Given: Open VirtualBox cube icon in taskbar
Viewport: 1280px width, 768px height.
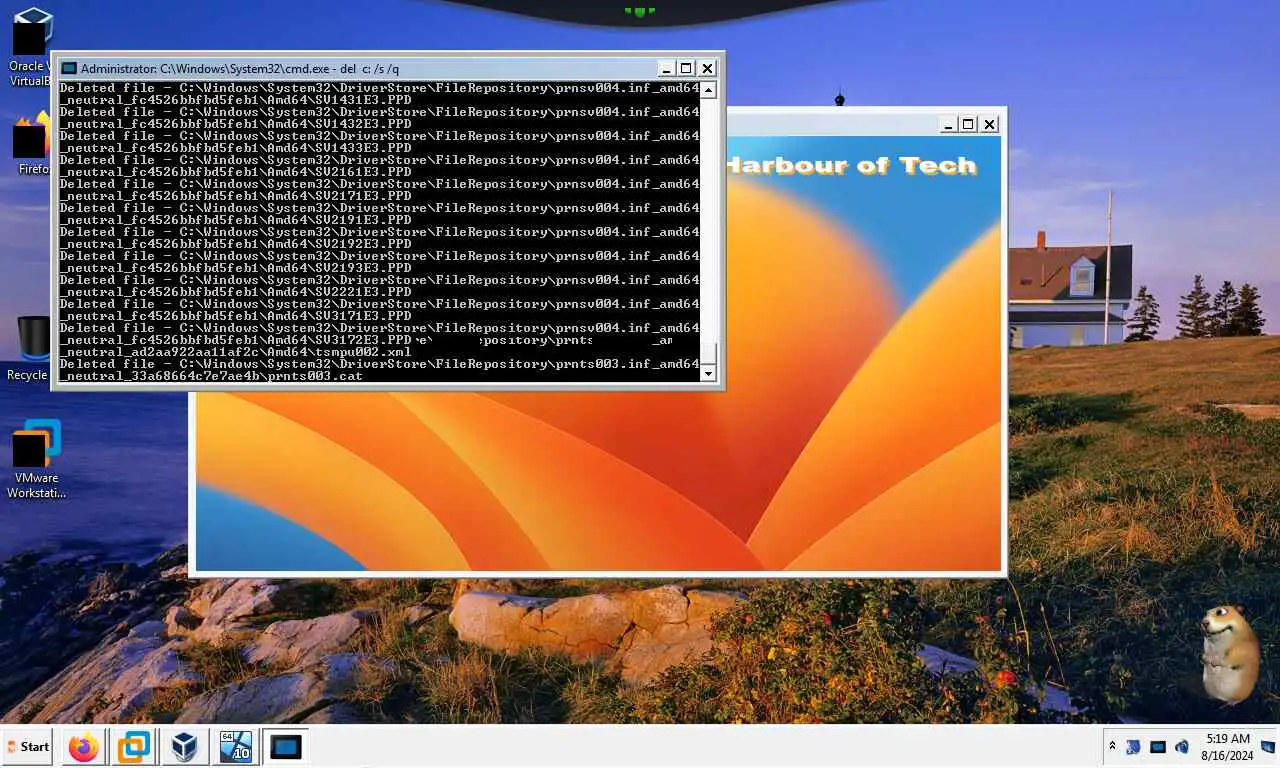Looking at the screenshot, I should point(185,747).
